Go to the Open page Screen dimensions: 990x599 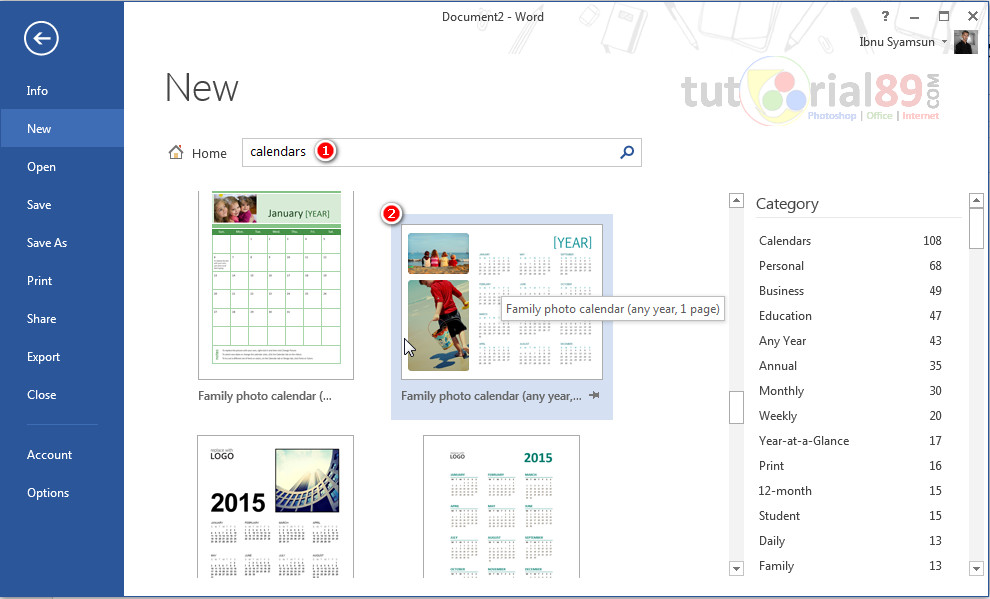[41, 167]
